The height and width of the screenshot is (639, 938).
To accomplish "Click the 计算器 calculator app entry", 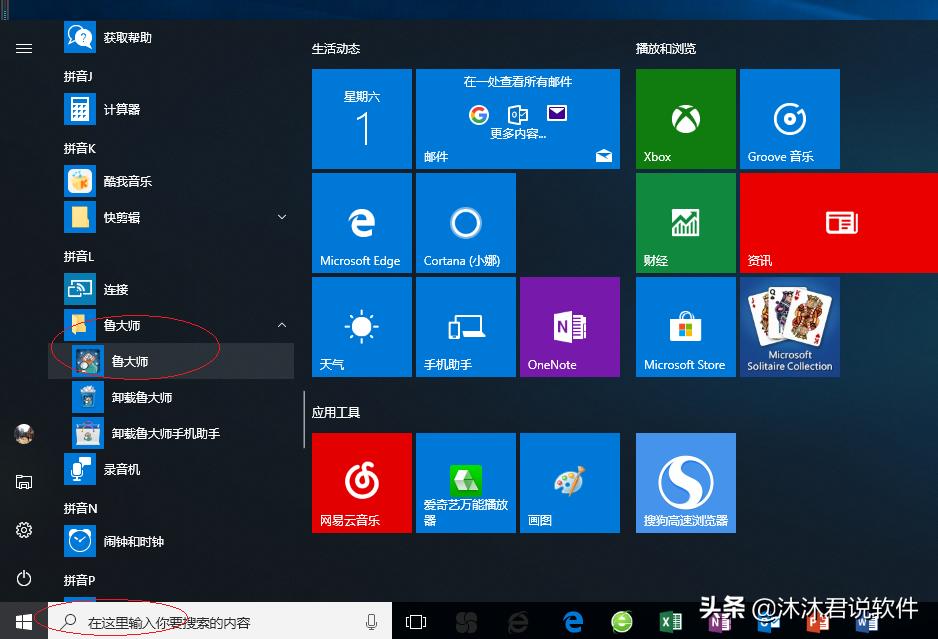I will (121, 109).
